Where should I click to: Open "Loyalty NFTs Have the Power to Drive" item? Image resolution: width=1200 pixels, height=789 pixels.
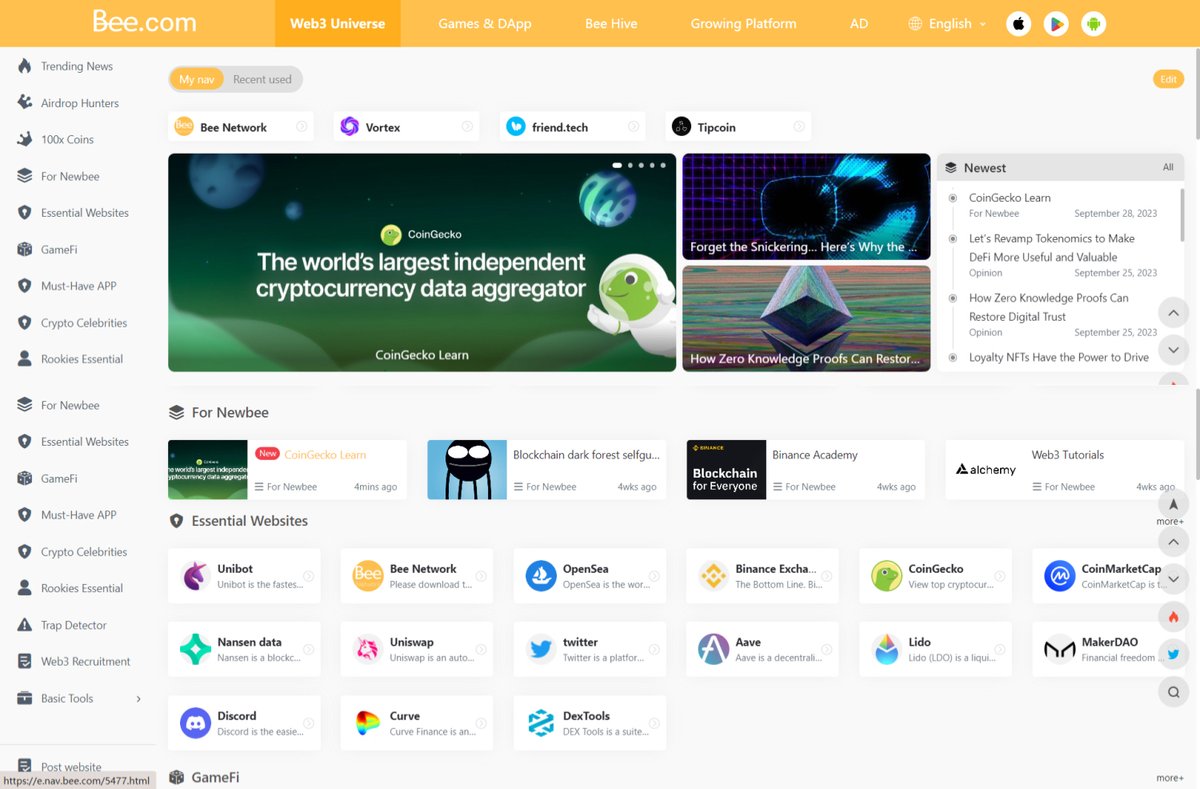(x=1059, y=357)
